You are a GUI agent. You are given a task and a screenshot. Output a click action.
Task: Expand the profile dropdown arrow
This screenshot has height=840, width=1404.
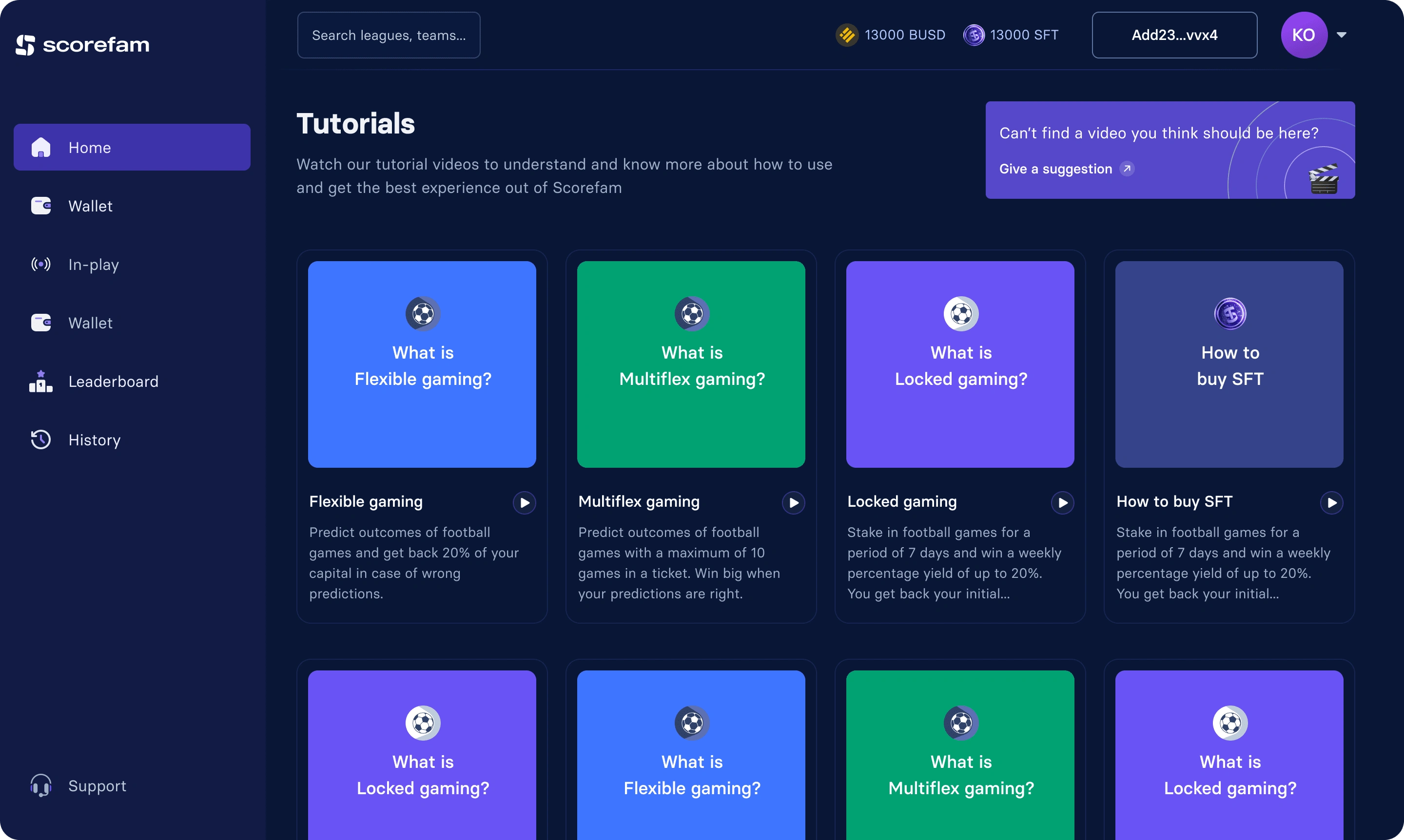click(1341, 35)
